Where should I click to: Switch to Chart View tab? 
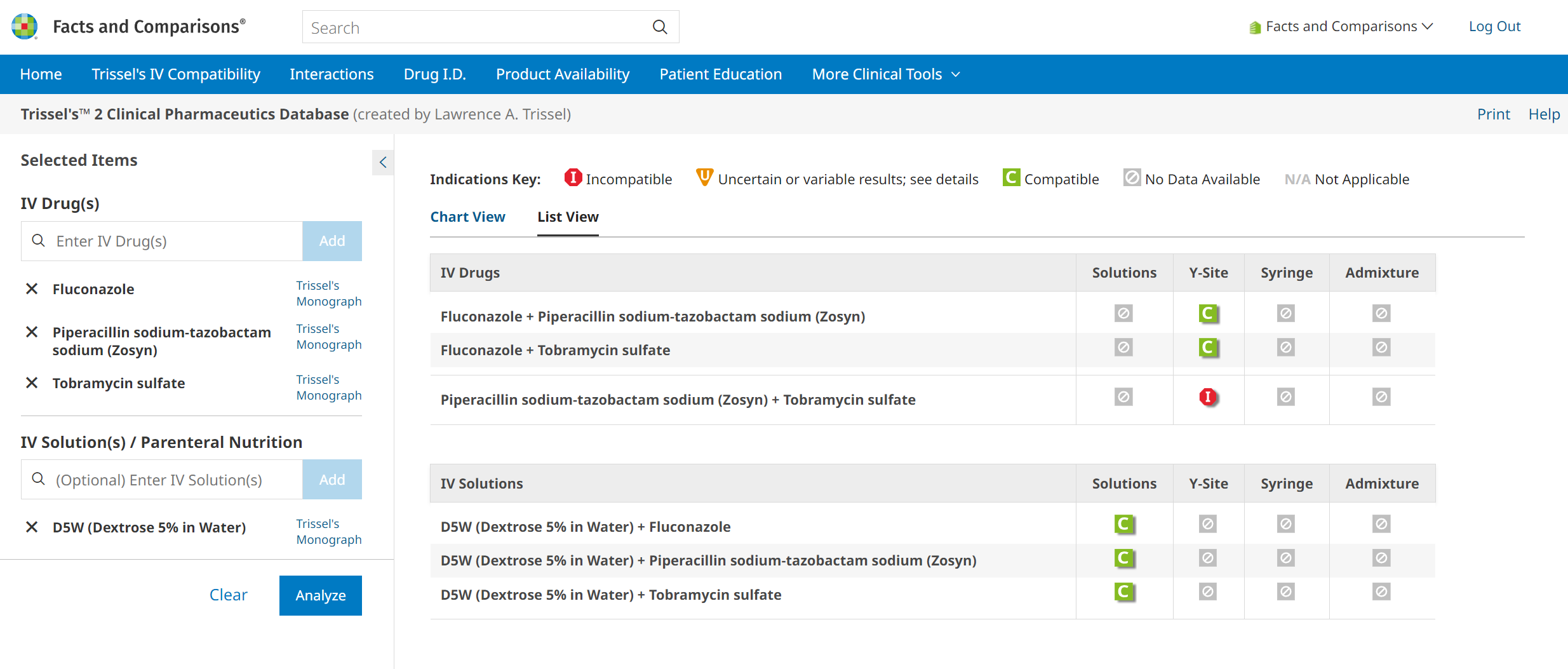click(x=467, y=217)
